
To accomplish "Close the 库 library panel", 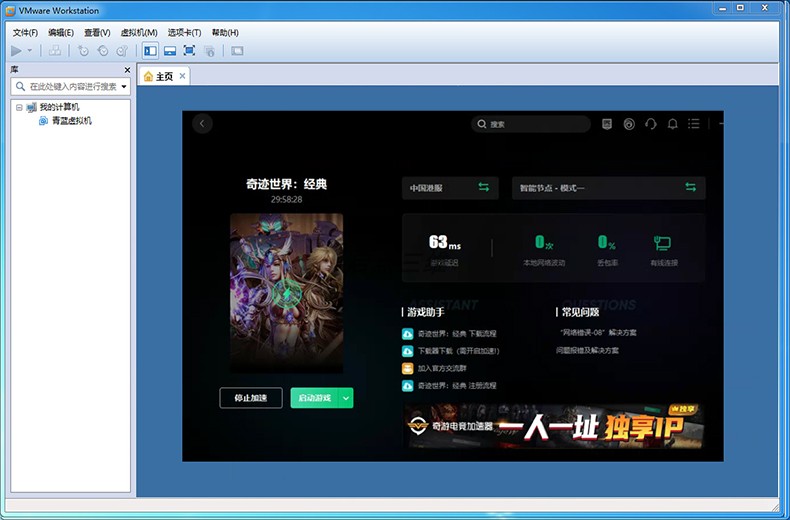I will pyautogui.click(x=127, y=70).
